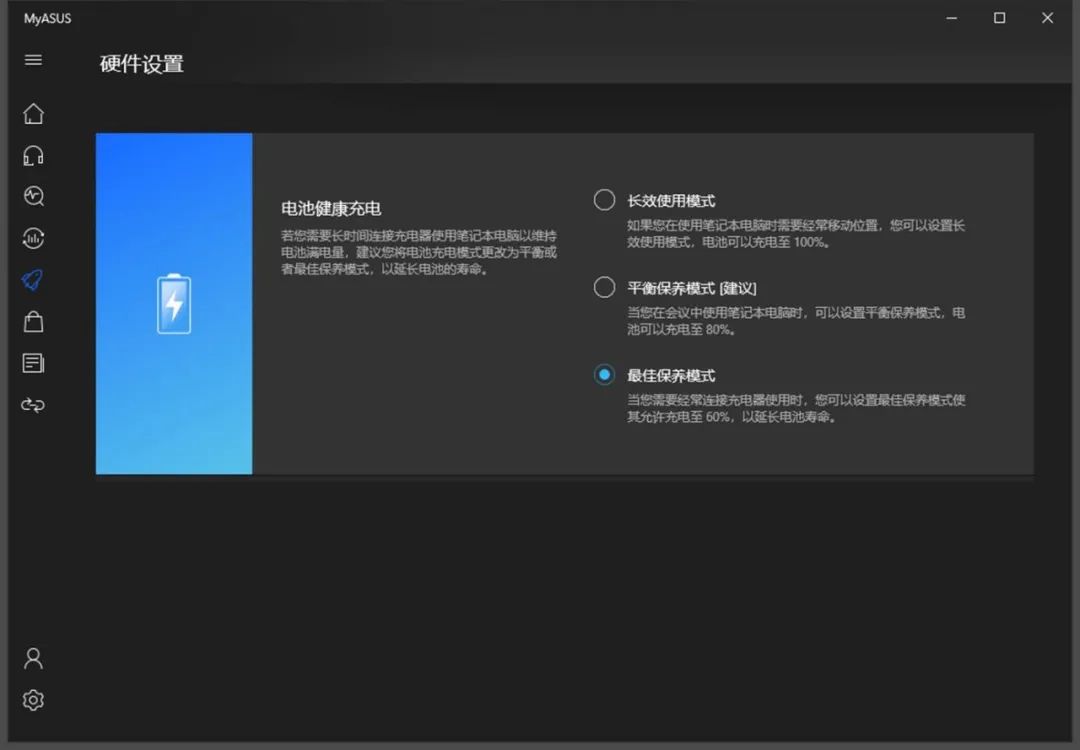This screenshot has height=750, width=1080.
Task: Open the system optimization dashboard icon
Action: (x=33, y=238)
